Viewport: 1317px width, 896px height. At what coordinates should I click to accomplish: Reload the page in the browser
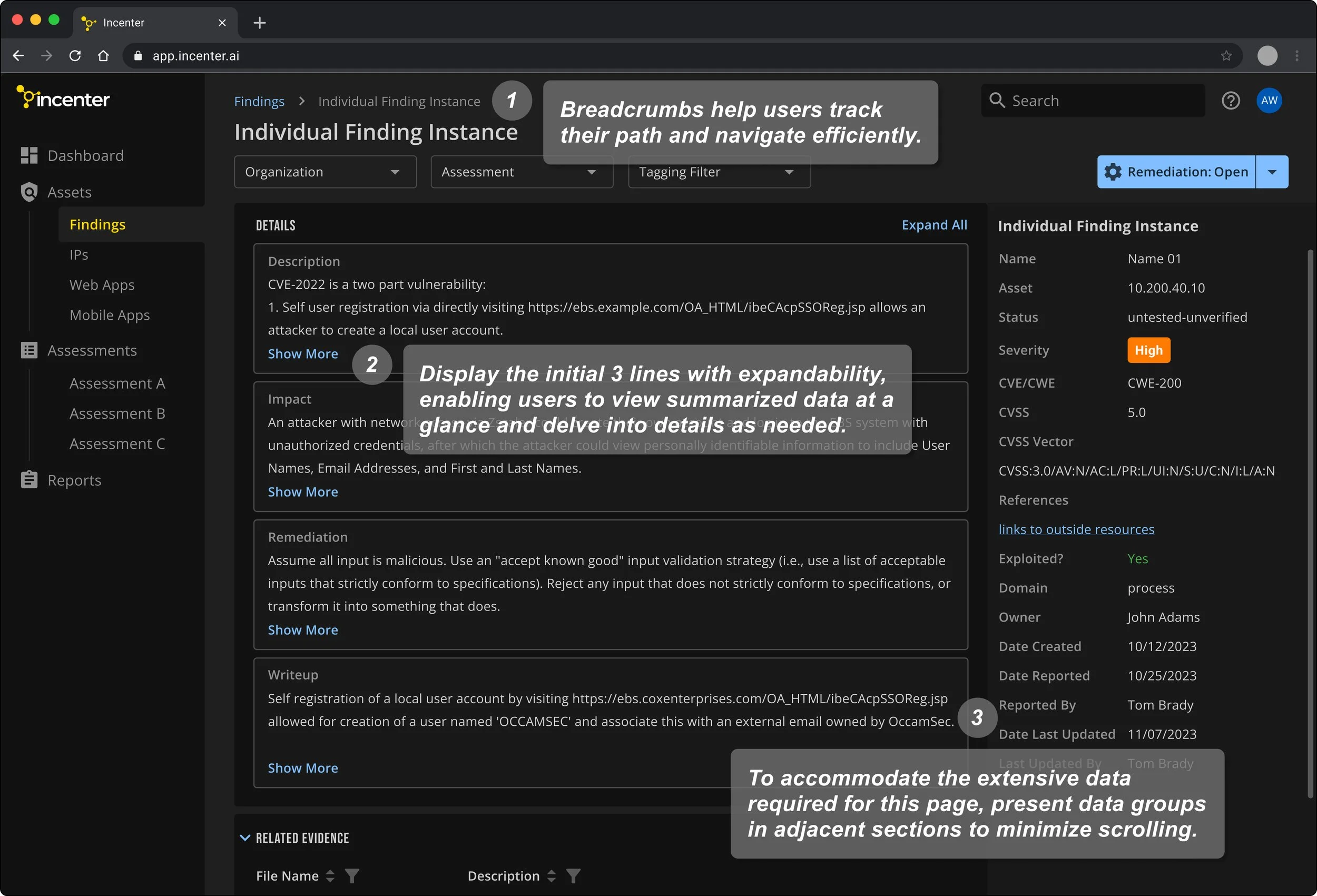75,55
